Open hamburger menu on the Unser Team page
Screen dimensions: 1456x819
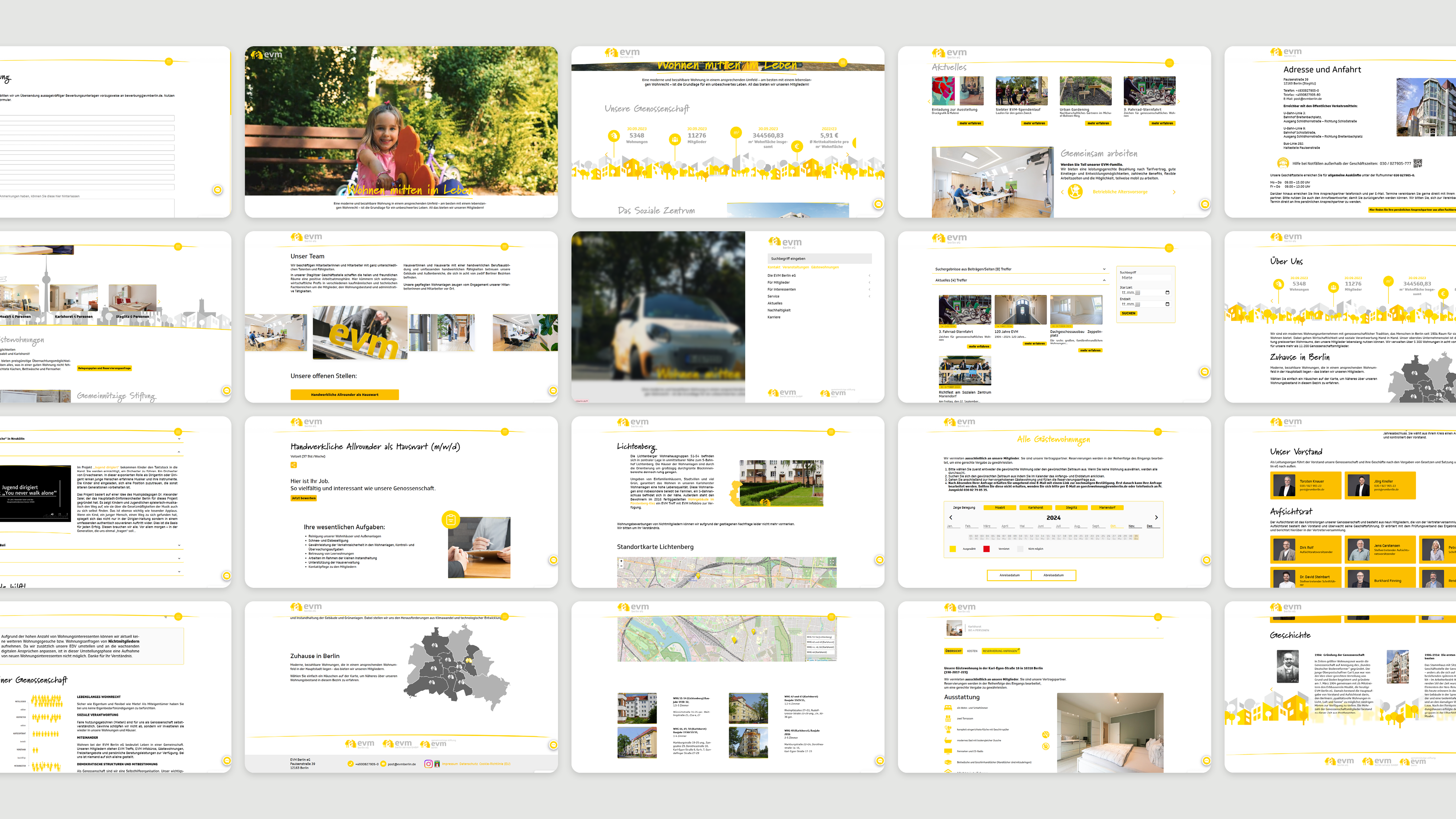(x=505, y=246)
